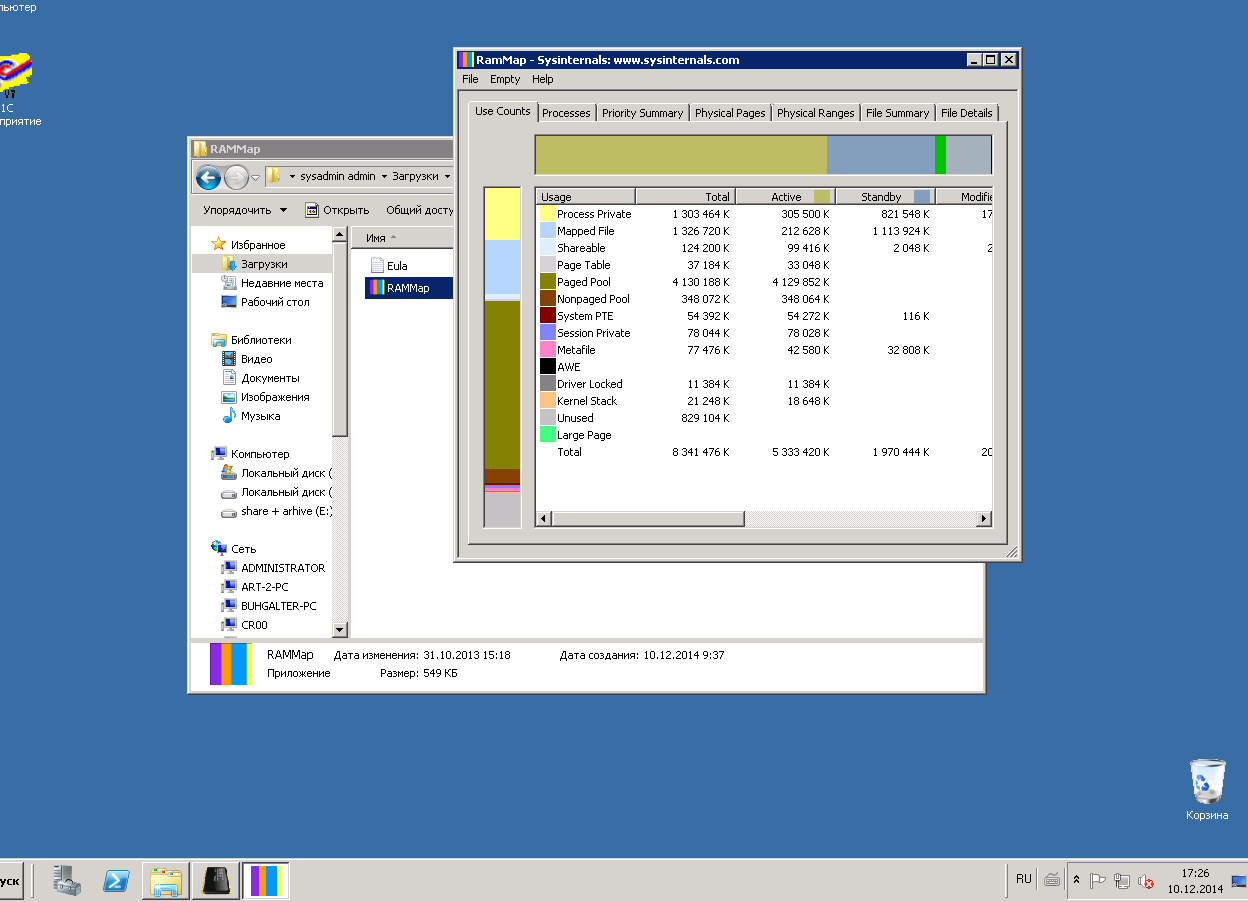This screenshot has height=902, width=1248.
Task: Click the Paged Pool color swatch
Action: click(x=548, y=282)
